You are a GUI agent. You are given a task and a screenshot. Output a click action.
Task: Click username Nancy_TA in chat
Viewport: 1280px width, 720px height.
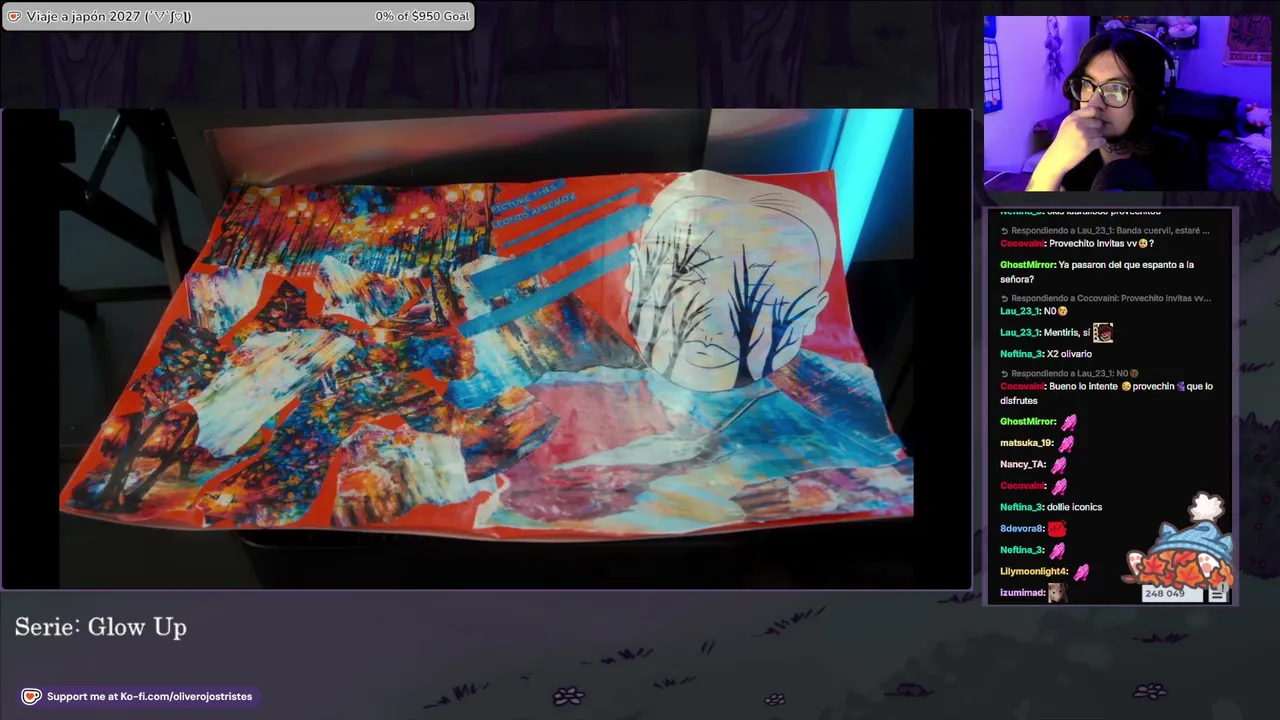(1022, 464)
